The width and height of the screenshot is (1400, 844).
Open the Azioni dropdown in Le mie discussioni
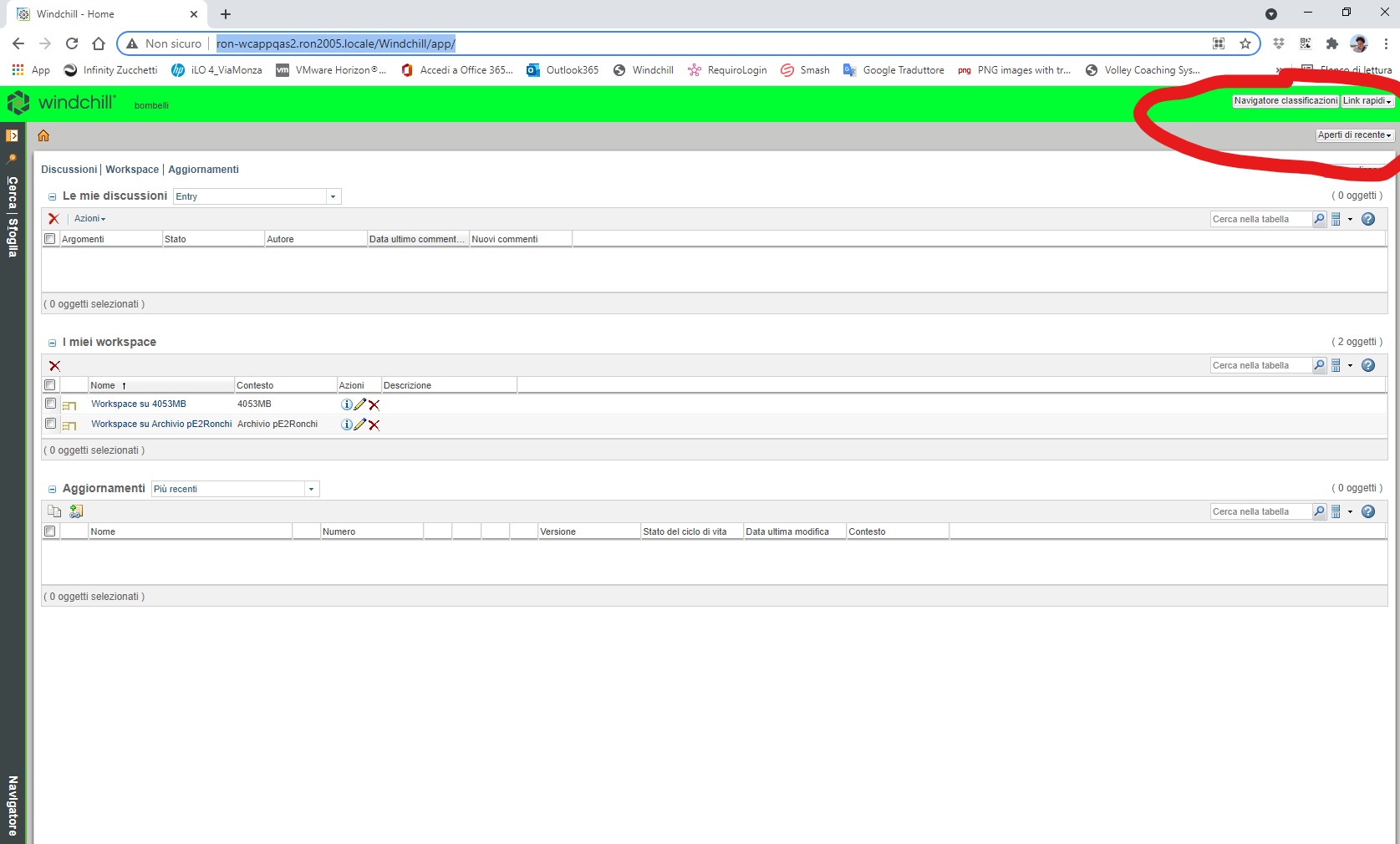[x=89, y=218]
